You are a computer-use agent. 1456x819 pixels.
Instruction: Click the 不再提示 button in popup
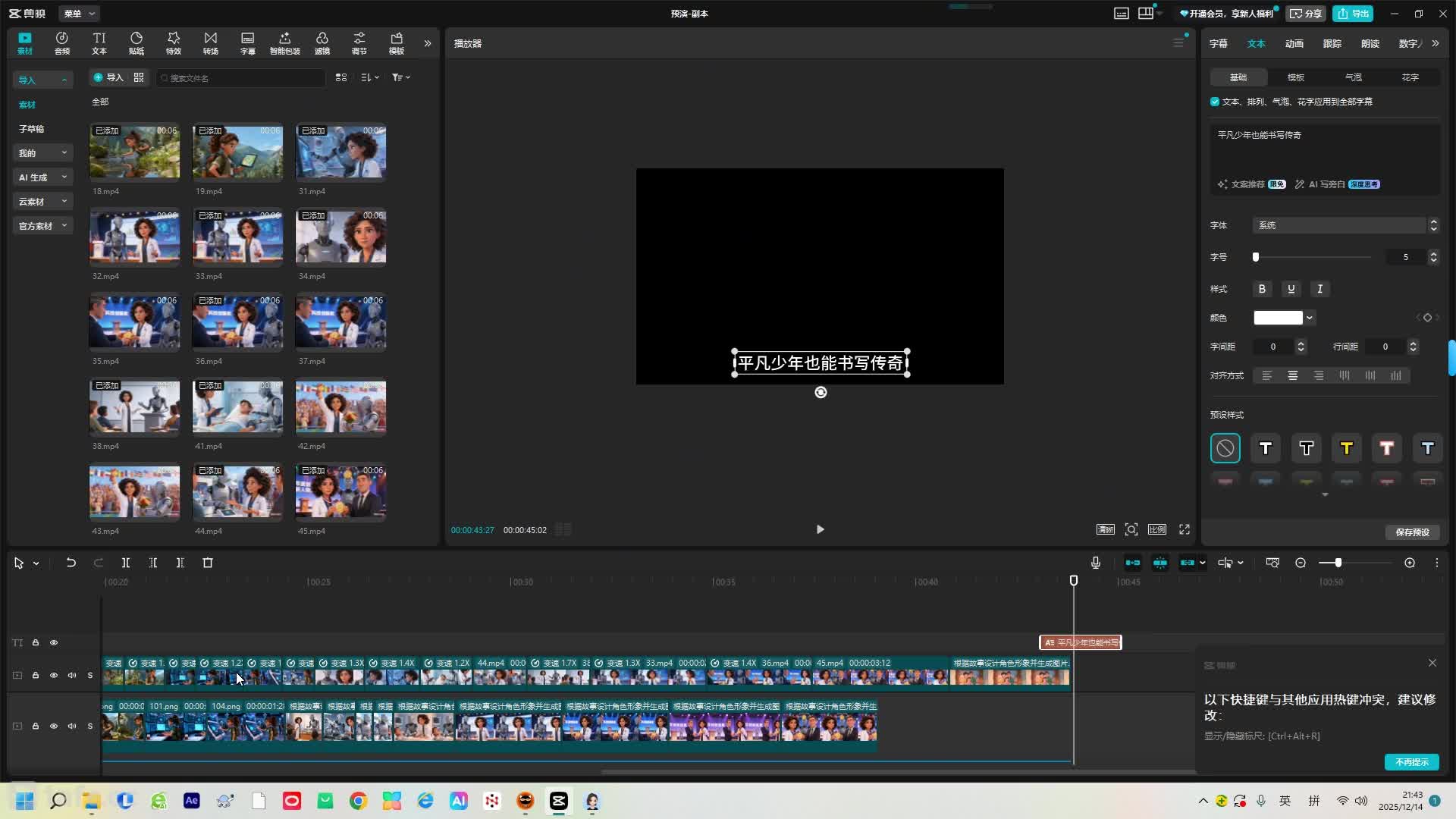(1411, 762)
